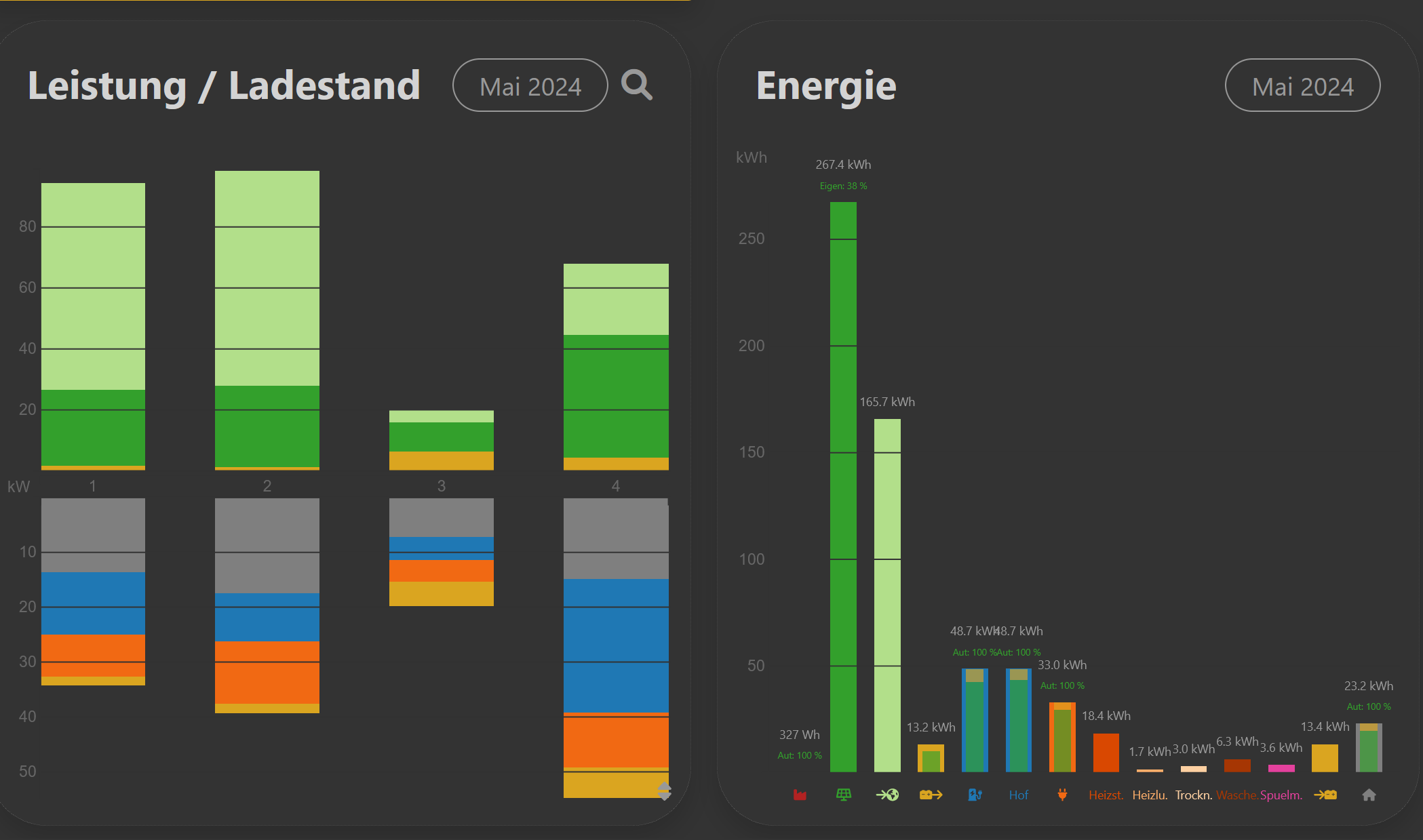Click the magnifier zoom icon
Viewport: 1423px width, 840px height.
636,85
